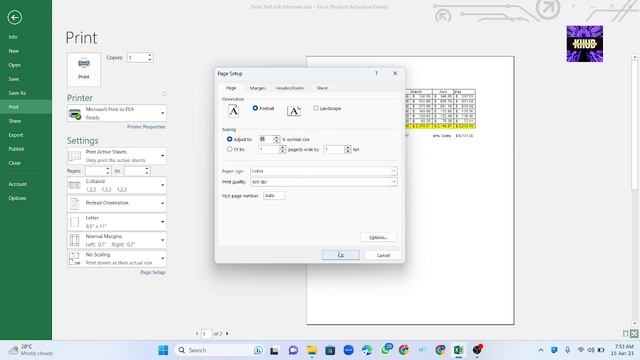
Task: Expand Letter paper size settings dropdown
Action: coord(117,222)
